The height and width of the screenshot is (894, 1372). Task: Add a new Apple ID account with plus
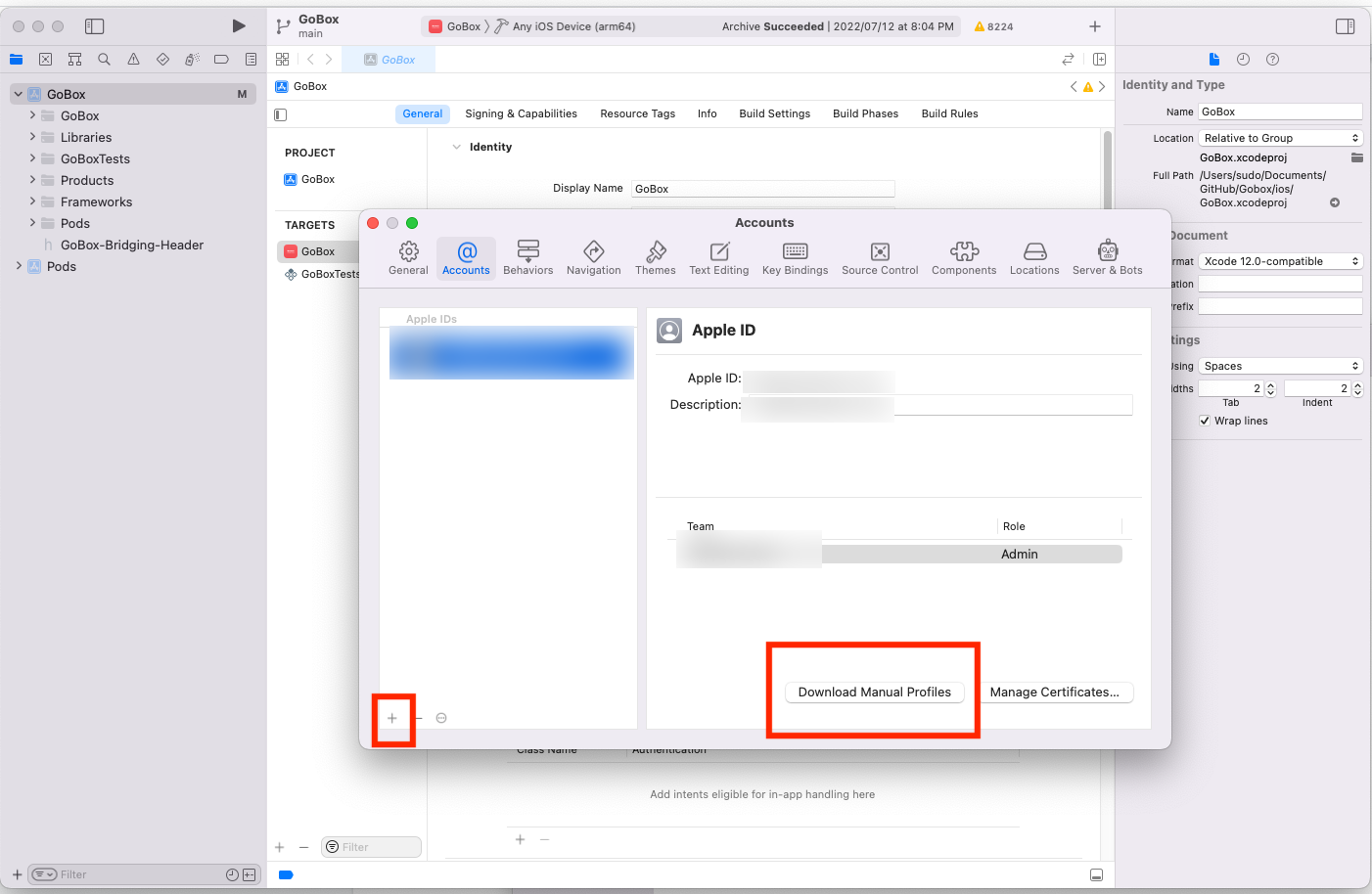[391, 718]
